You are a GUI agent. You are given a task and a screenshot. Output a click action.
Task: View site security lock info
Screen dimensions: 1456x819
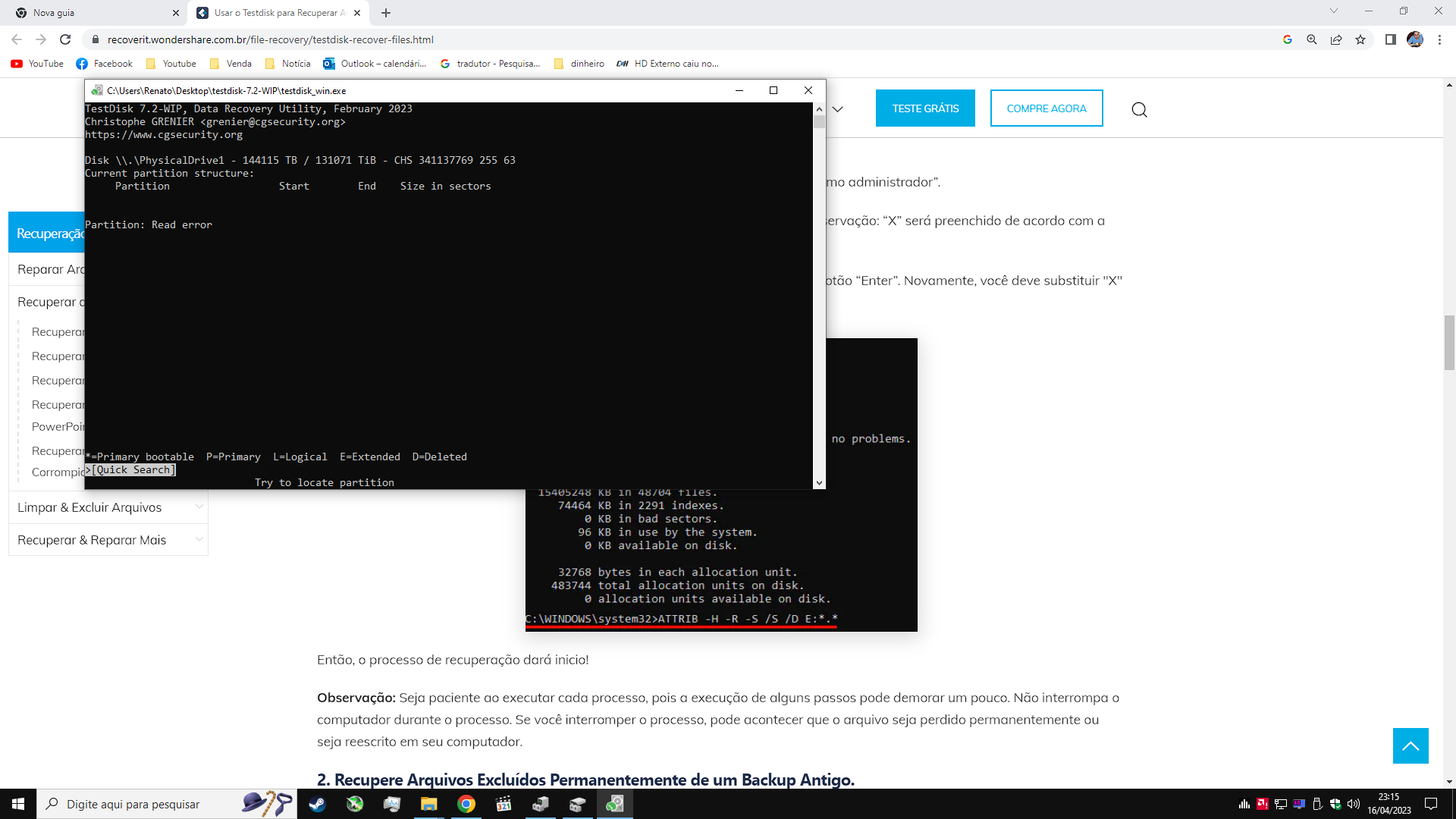pyautogui.click(x=96, y=39)
